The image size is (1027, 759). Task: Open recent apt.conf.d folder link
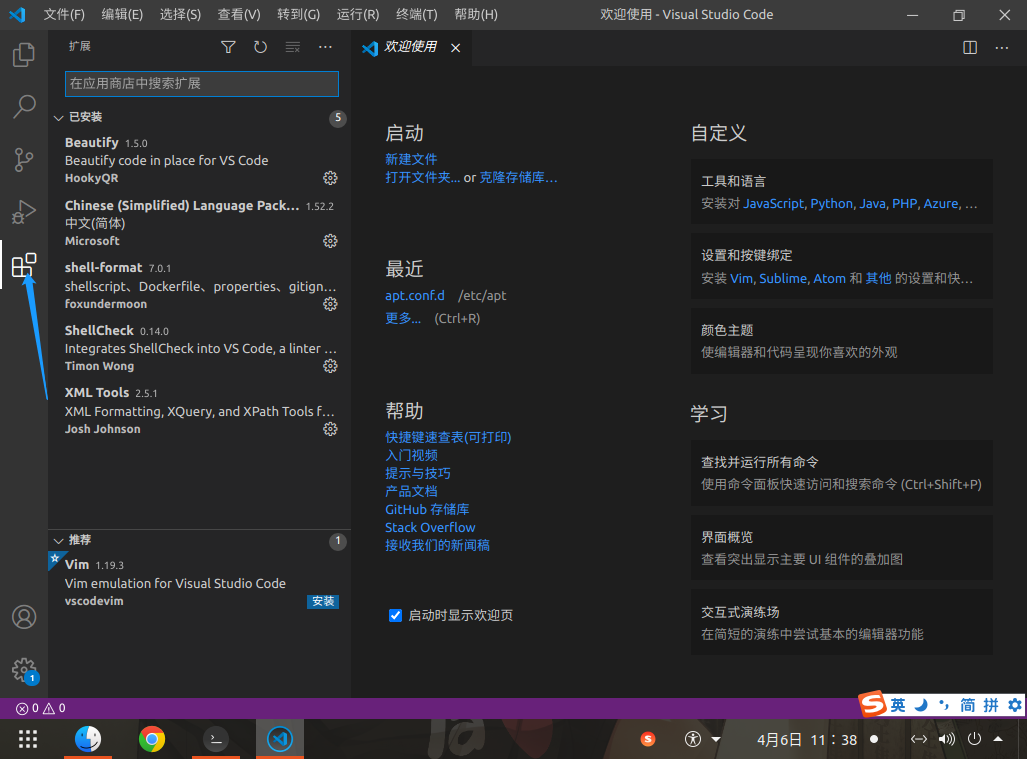[415, 295]
